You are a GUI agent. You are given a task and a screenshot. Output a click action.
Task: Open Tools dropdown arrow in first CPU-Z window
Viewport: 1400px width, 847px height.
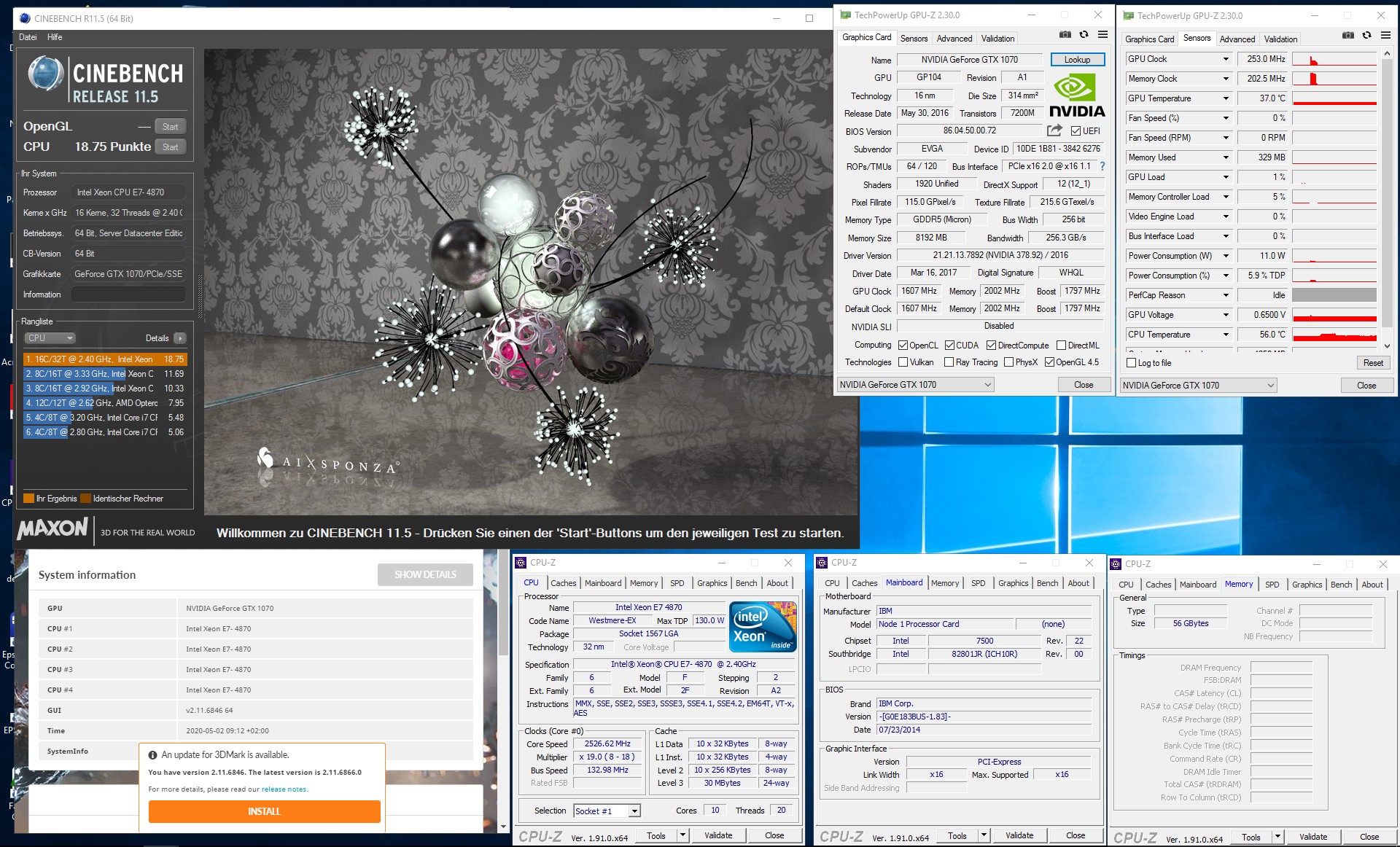click(x=682, y=835)
